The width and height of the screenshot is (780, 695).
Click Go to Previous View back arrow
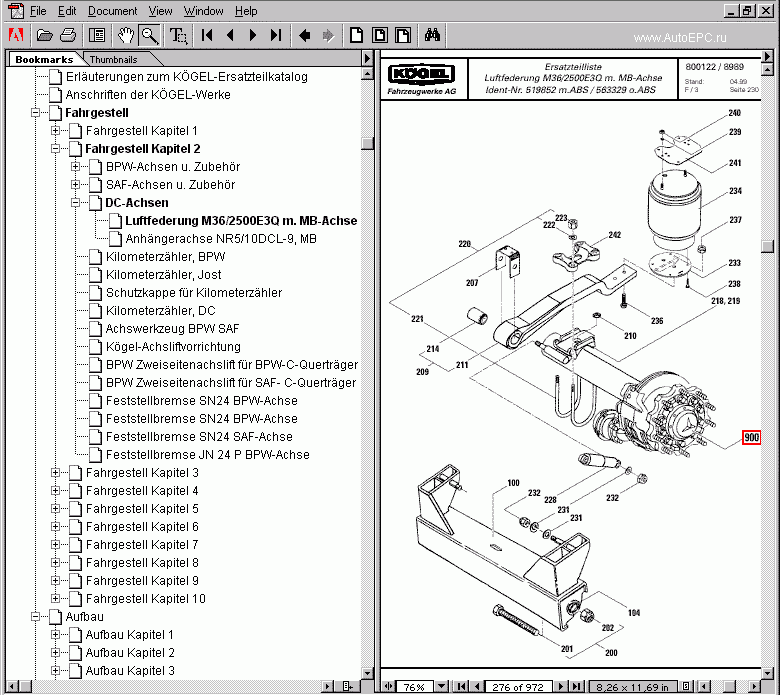[x=304, y=35]
